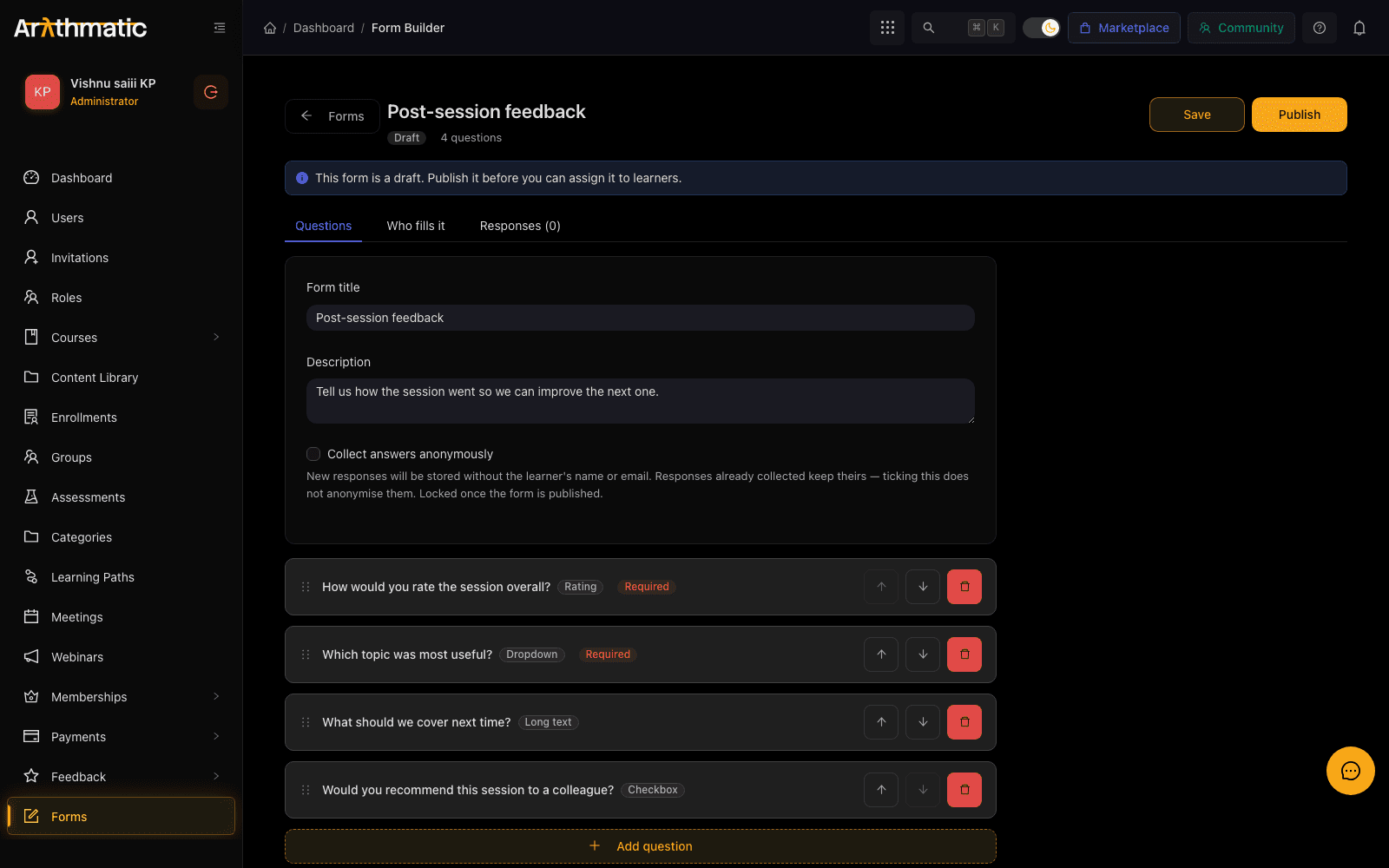Click the Description text area

(641, 401)
